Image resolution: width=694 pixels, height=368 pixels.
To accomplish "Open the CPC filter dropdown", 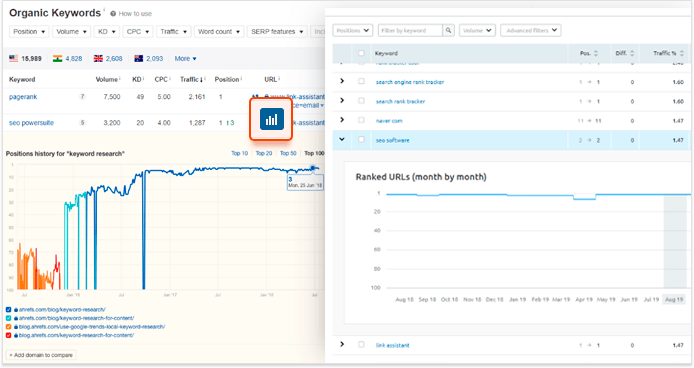I will pos(138,31).
